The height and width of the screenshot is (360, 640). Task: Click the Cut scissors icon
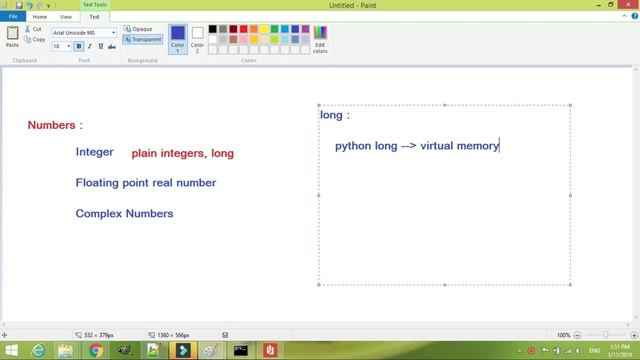tap(27, 29)
